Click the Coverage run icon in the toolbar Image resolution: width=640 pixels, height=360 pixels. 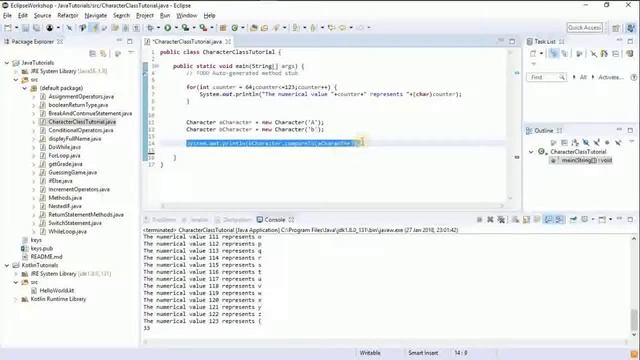click(185, 28)
